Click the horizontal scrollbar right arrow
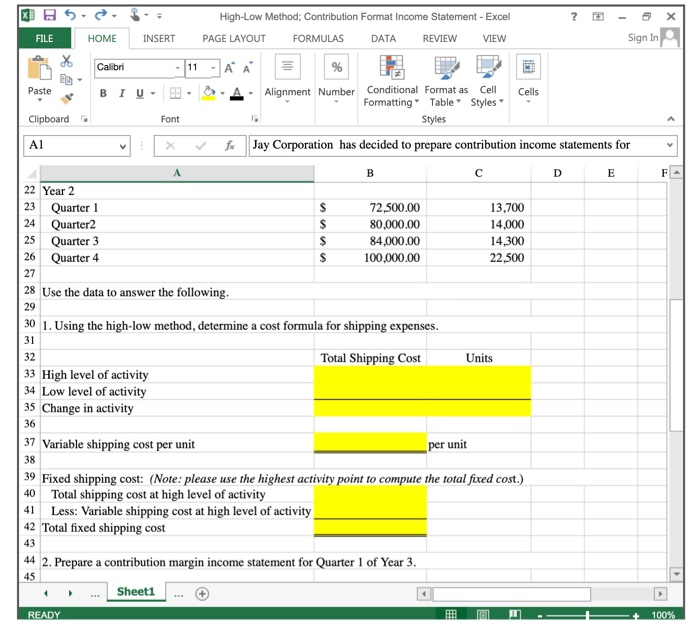This screenshot has width=700, height=625. point(660,594)
